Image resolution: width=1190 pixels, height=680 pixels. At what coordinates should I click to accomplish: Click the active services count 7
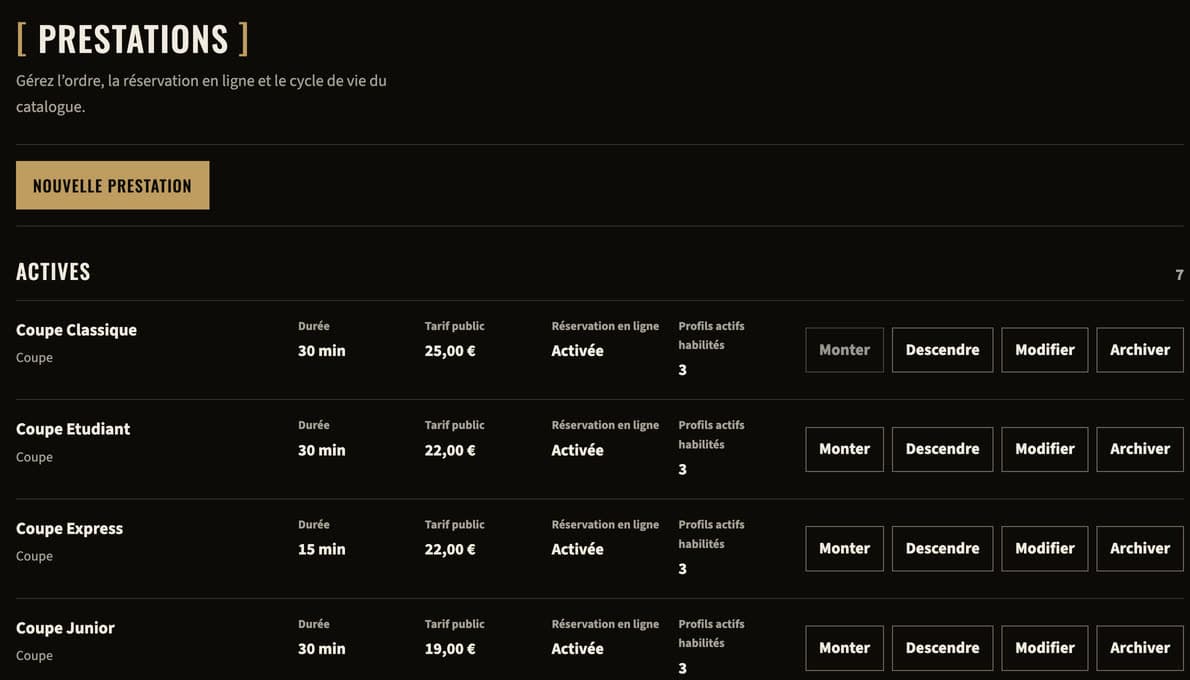pyautogui.click(x=1179, y=275)
